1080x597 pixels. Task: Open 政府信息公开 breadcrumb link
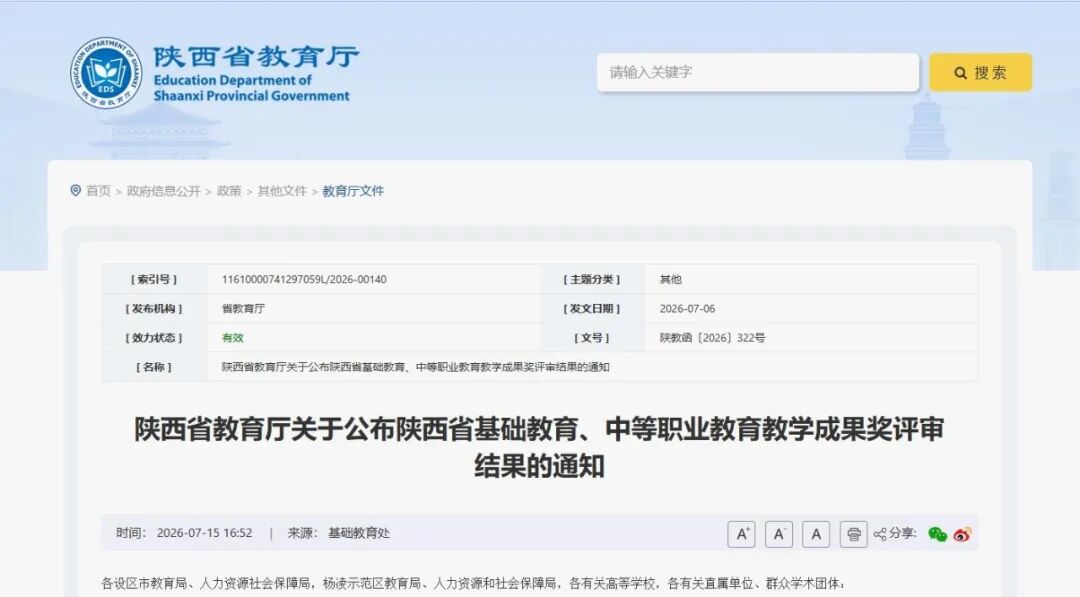coord(164,191)
